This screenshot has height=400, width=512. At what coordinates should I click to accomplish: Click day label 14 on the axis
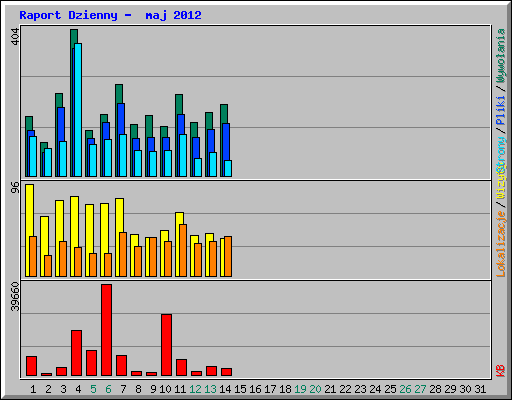coord(225,389)
